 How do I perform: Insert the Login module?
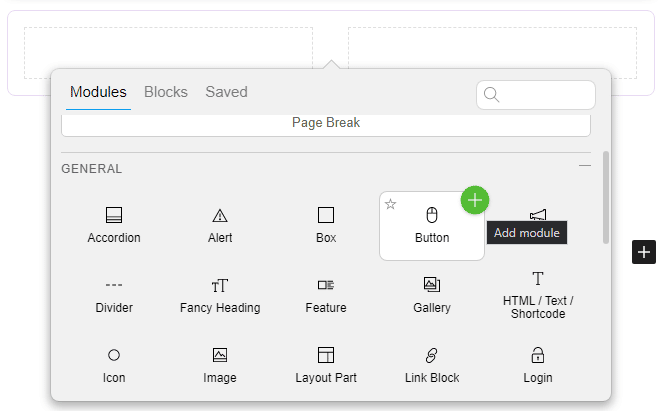point(538,364)
